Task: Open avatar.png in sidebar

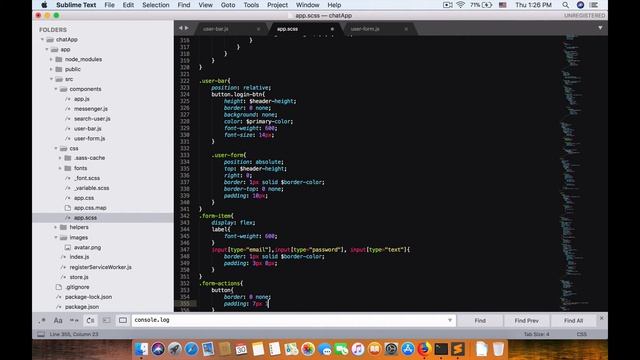Action: coord(87,247)
